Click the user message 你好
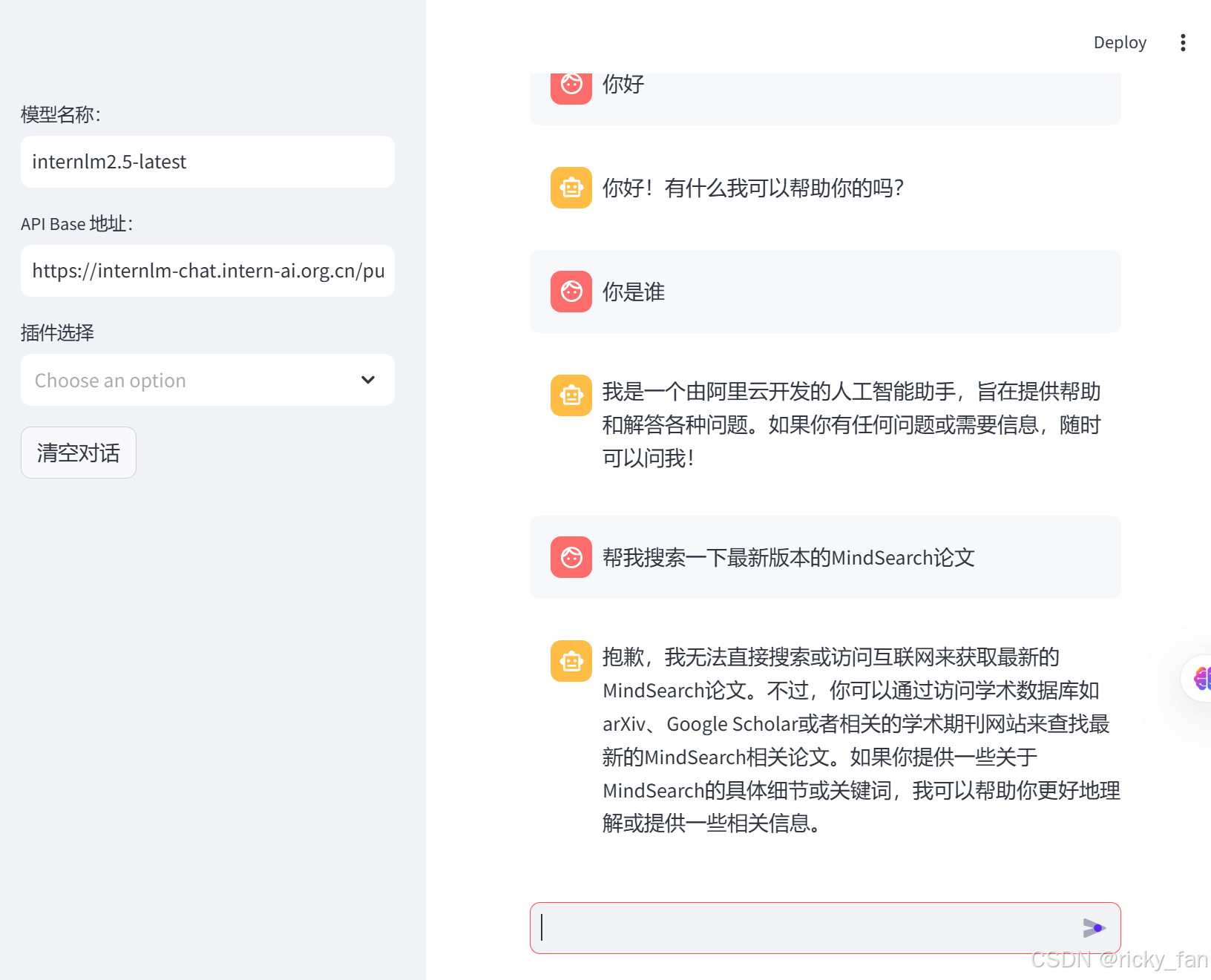Screen dimensions: 1211x980 tap(623, 85)
